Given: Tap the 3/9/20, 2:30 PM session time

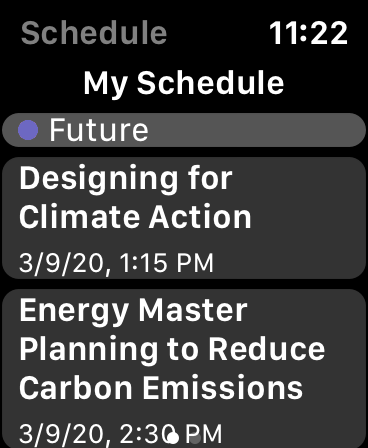Looking at the screenshot, I should tap(120, 433).
